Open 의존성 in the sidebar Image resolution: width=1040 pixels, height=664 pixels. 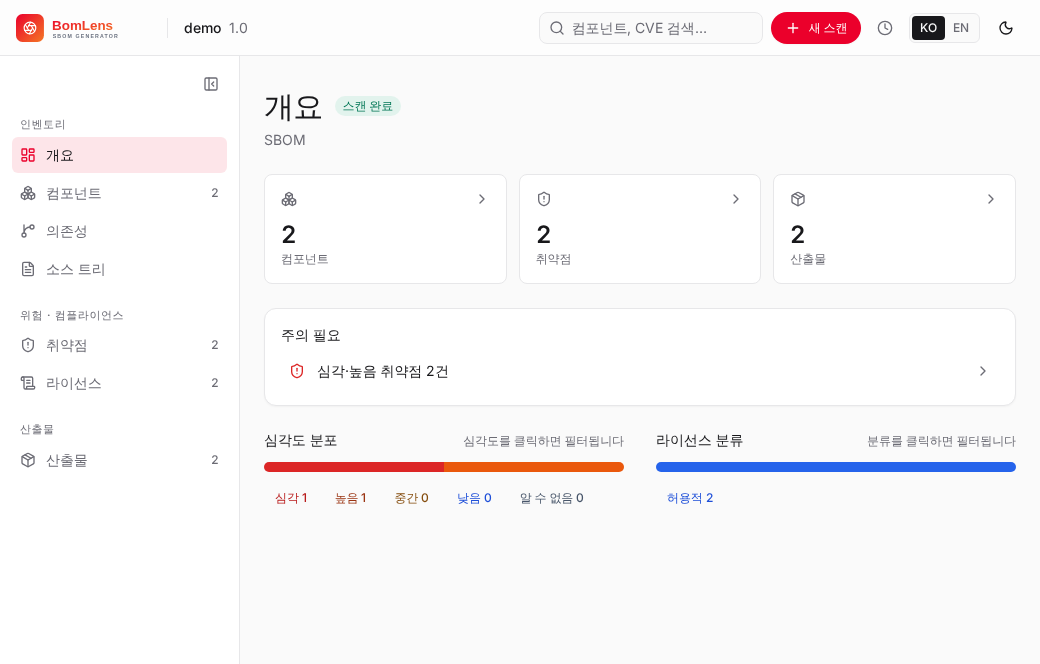(119, 231)
